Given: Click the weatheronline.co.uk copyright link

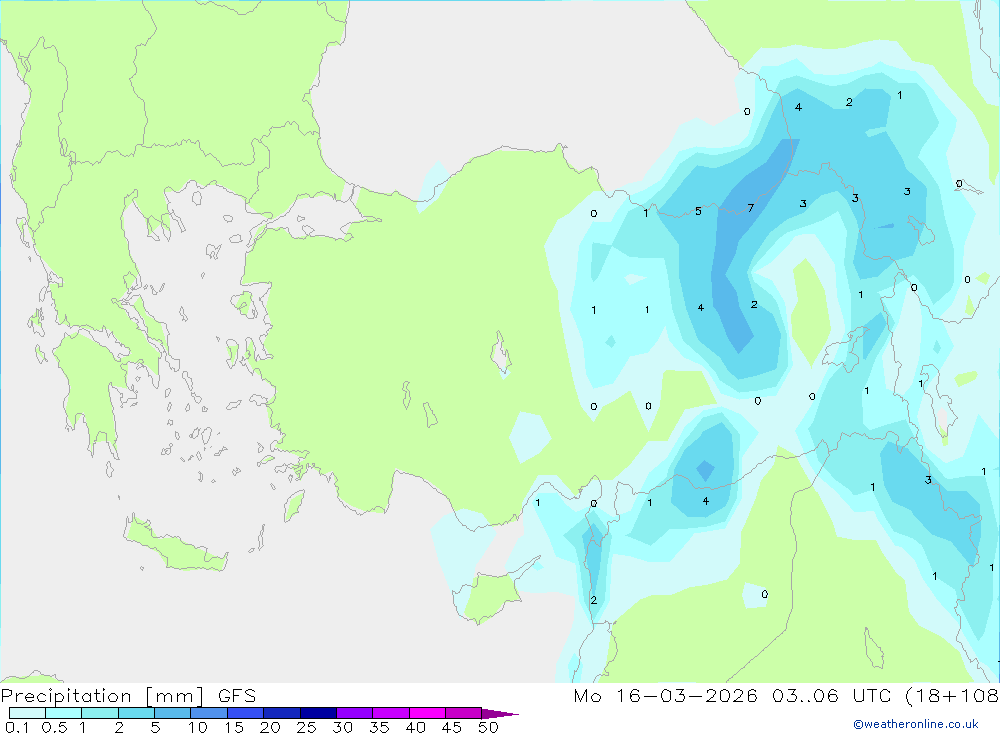Looking at the screenshot, I should point(915,724).
